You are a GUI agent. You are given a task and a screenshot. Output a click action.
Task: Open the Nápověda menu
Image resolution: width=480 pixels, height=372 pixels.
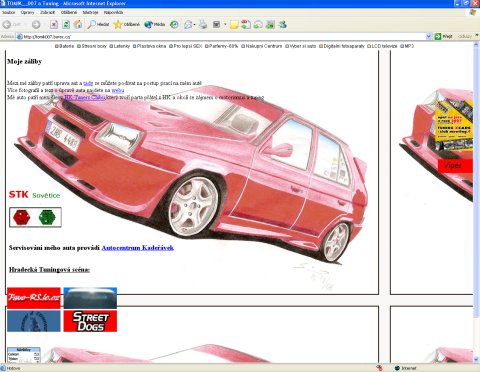point(113,12)
